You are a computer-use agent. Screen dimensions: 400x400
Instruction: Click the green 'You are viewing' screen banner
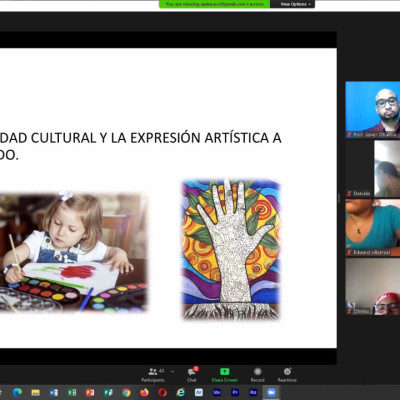[x=215, y=4]
